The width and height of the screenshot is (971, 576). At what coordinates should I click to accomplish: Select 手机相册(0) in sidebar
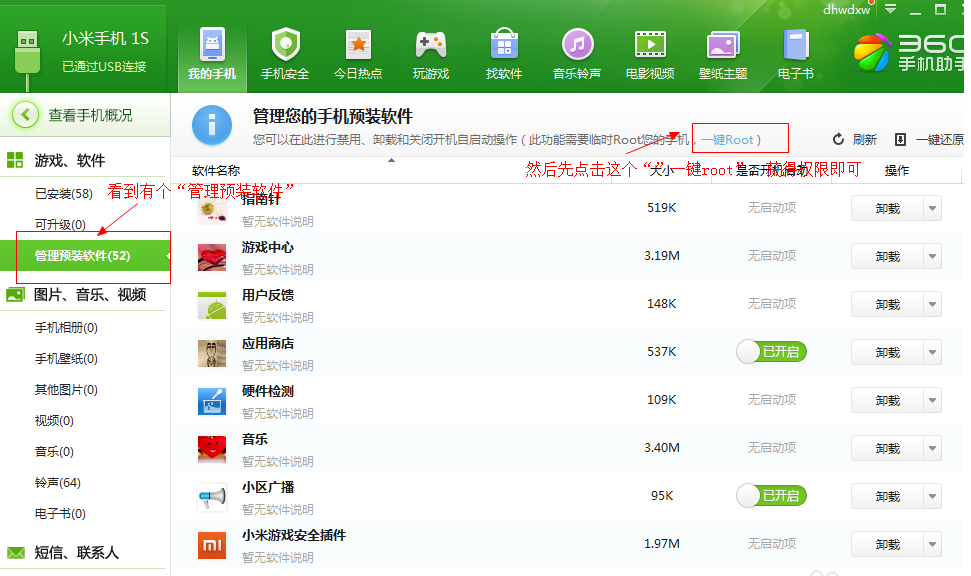pos(66,328)
